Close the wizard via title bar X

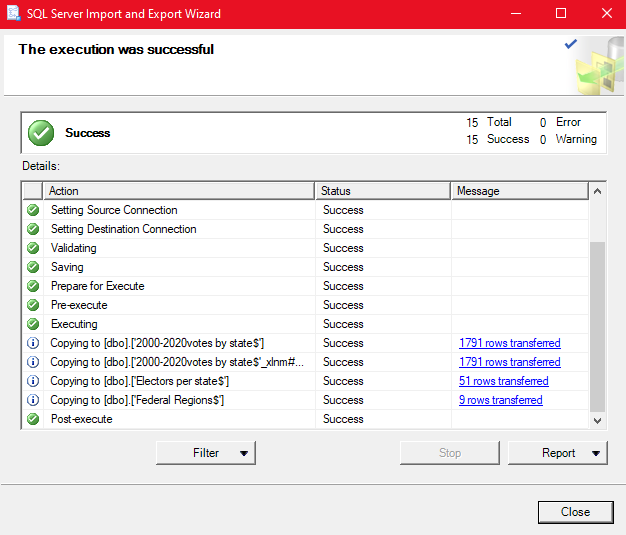607,14
